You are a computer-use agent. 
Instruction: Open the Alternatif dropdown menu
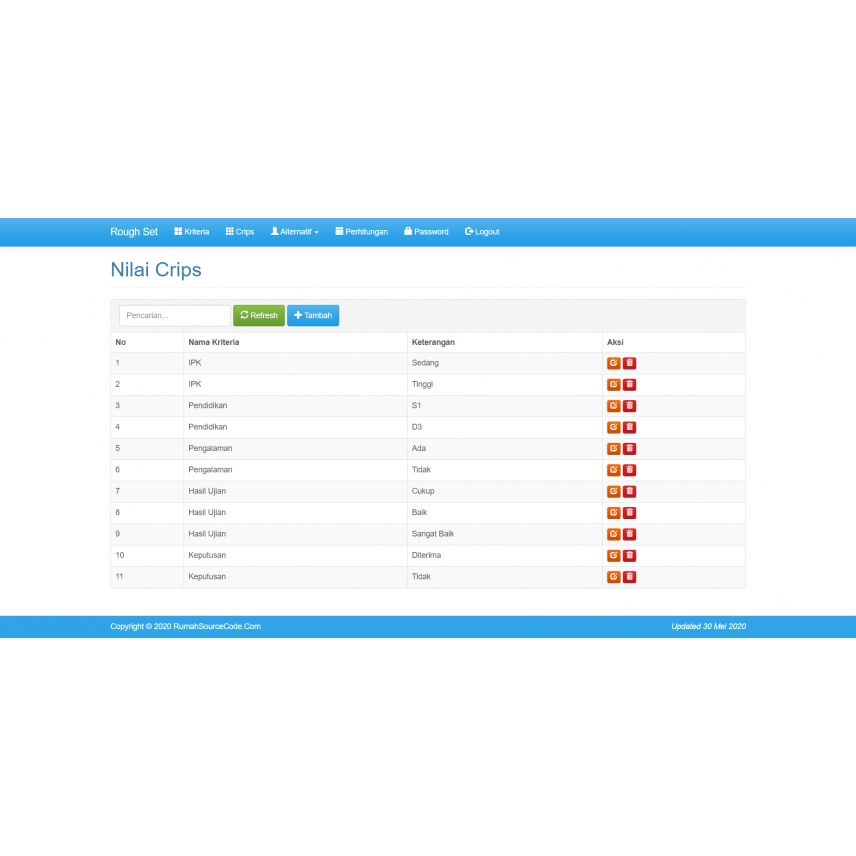pyautogui.click(x=295, y=232)
